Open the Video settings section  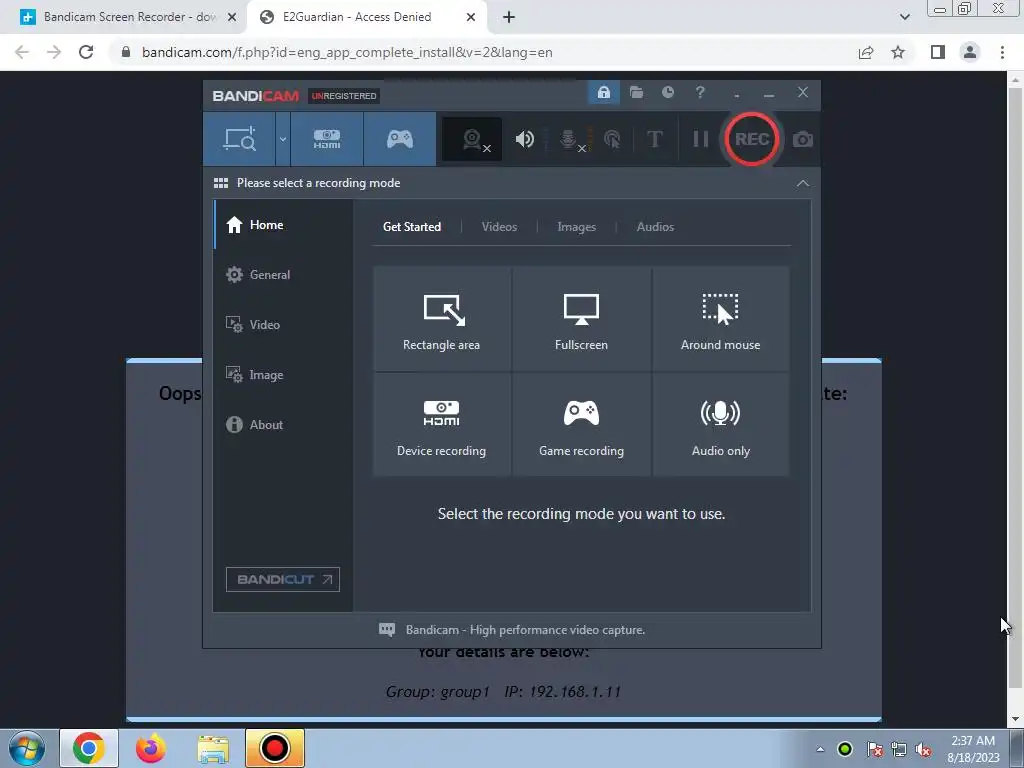tap(283, 325)
